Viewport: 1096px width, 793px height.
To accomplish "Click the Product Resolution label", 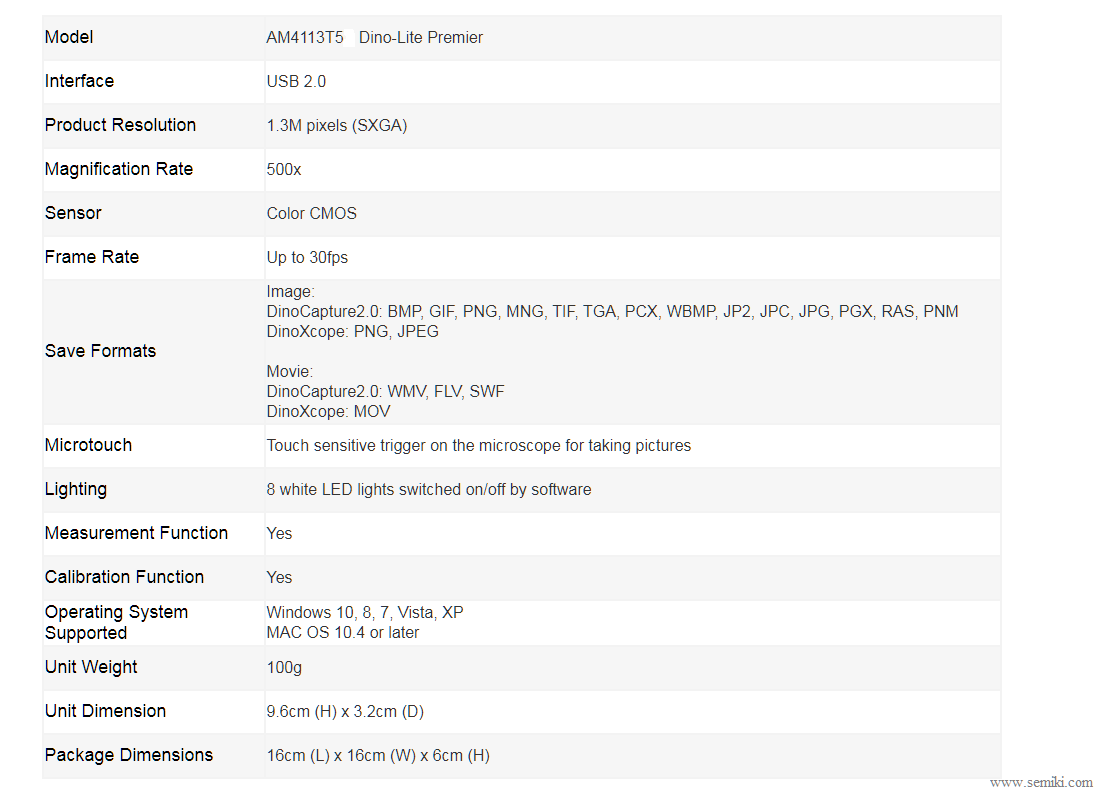I will pyautogui.click(x=120, y=125).
